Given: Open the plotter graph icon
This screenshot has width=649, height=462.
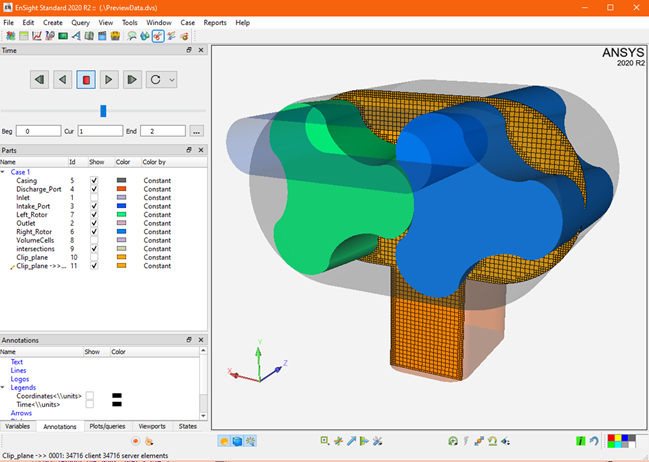Looking at the screenshot, I should (x=37, y=36).
